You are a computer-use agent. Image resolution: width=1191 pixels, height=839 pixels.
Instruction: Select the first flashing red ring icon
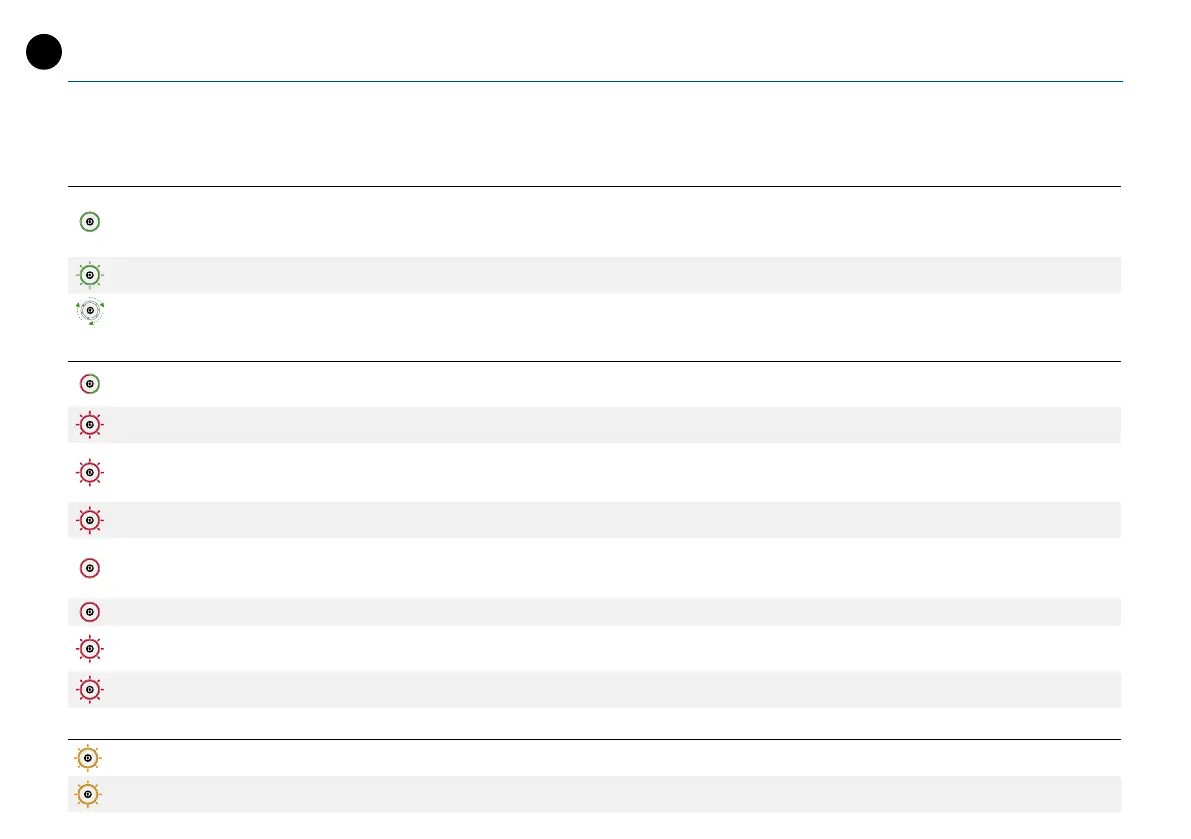[90, 424]
